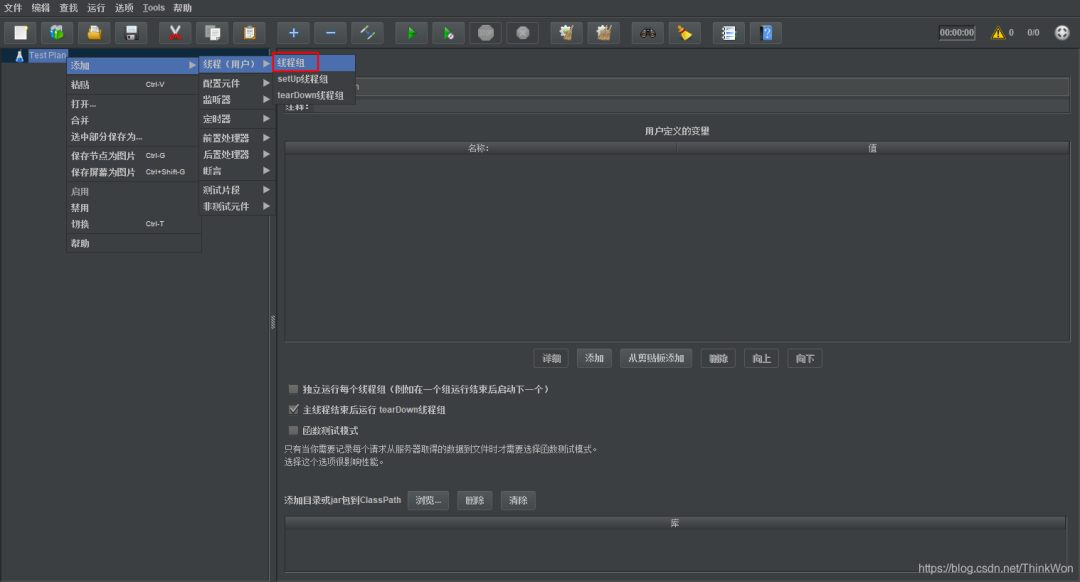Click the 向下 button
Image resolution: width=1080 pixels, height=582 pixels.
coord(804,358)
